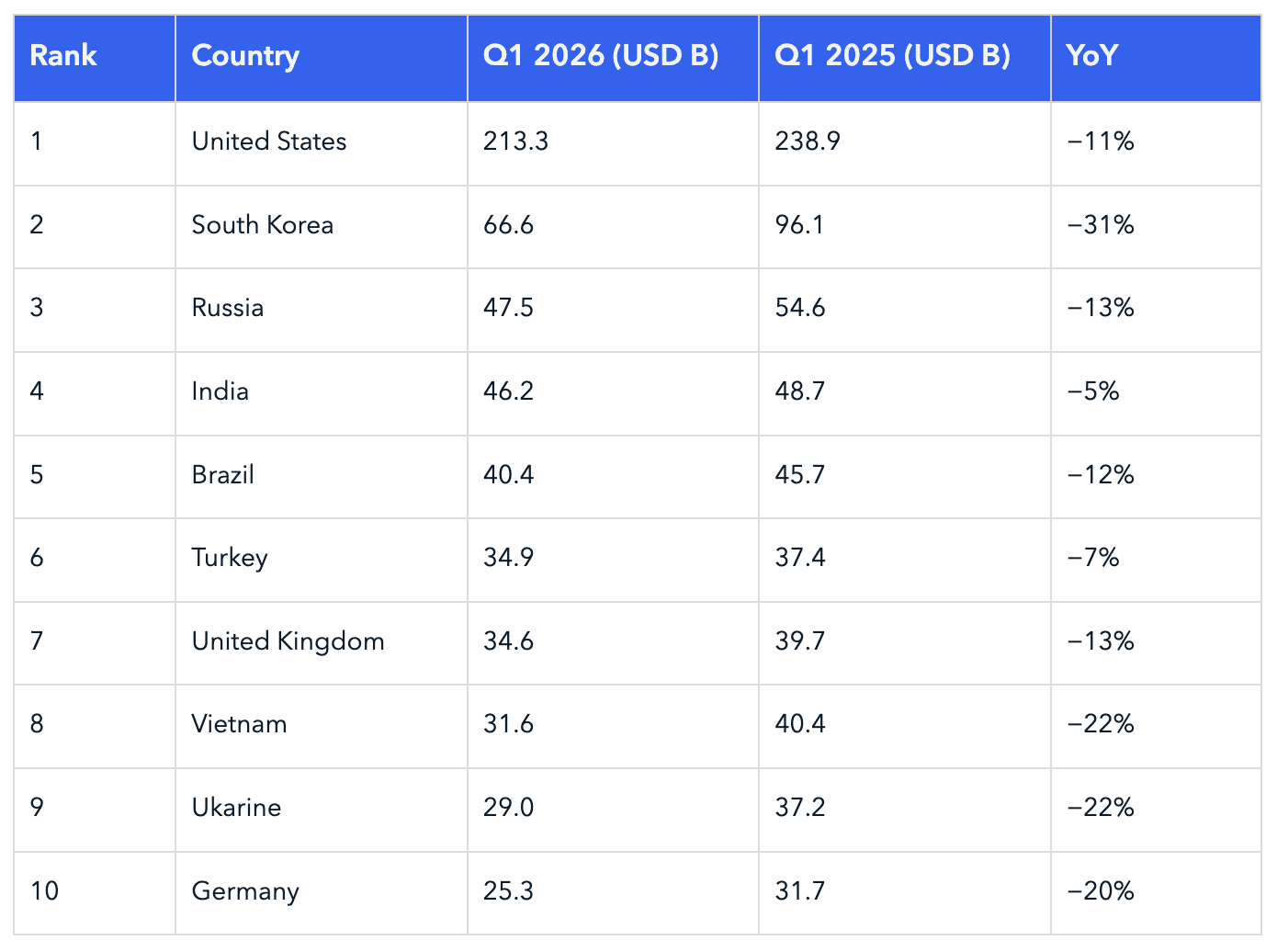Select the Q1 2025 (USD B) header

point(905,57)
